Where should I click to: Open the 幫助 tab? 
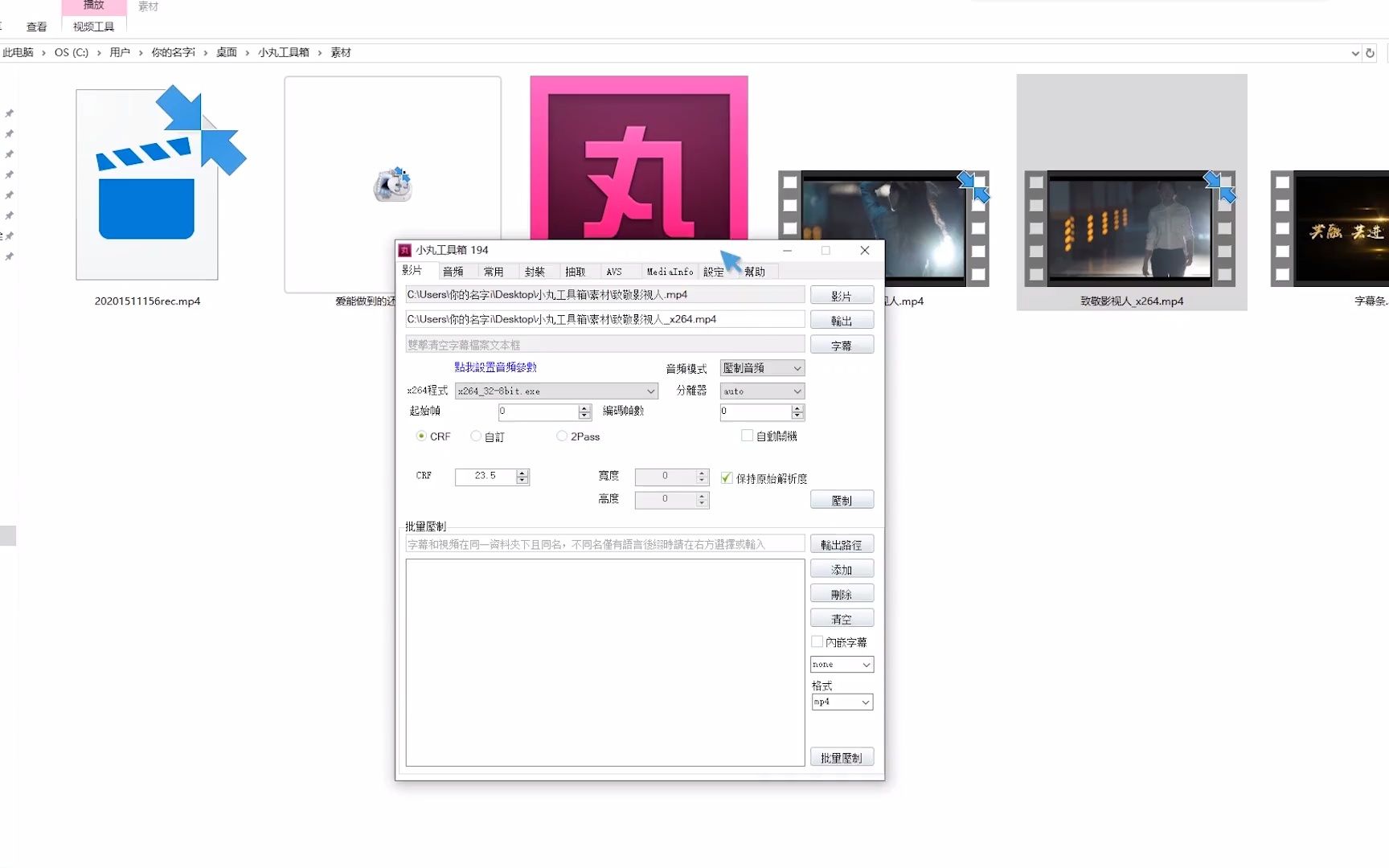point(755,272)
